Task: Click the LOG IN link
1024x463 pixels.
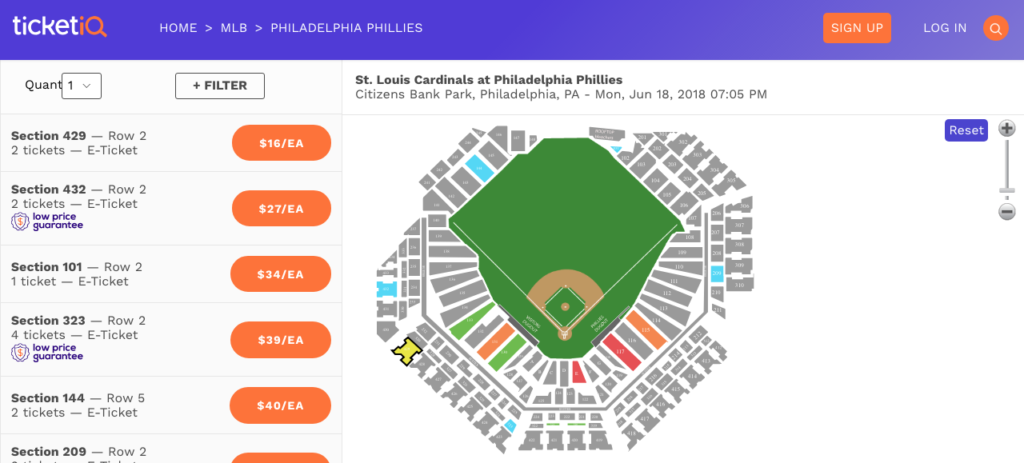Action: click(945, 28)
